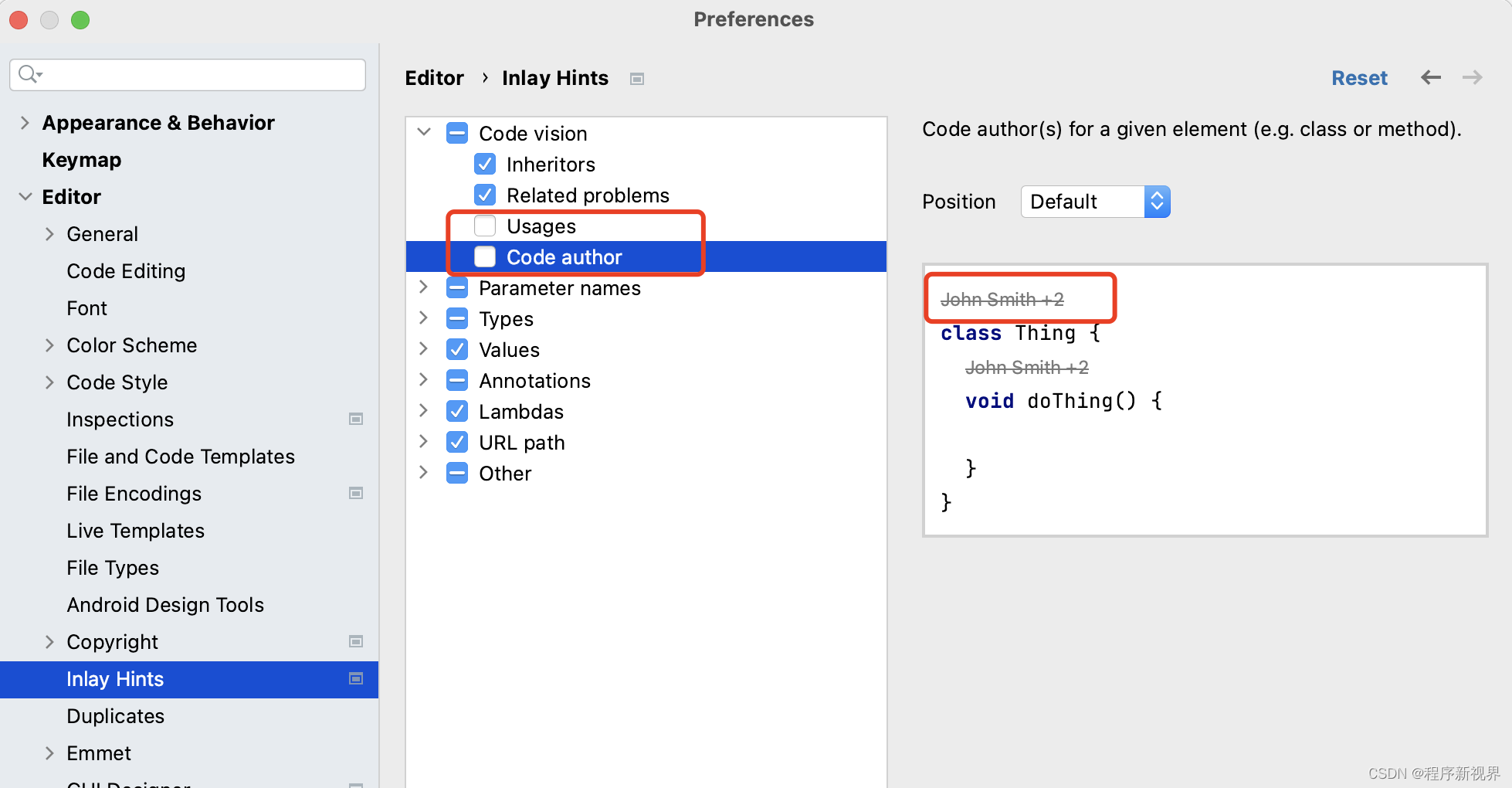
Task: Click project-level icon on Copyright row
Action: tap(356, 641)
